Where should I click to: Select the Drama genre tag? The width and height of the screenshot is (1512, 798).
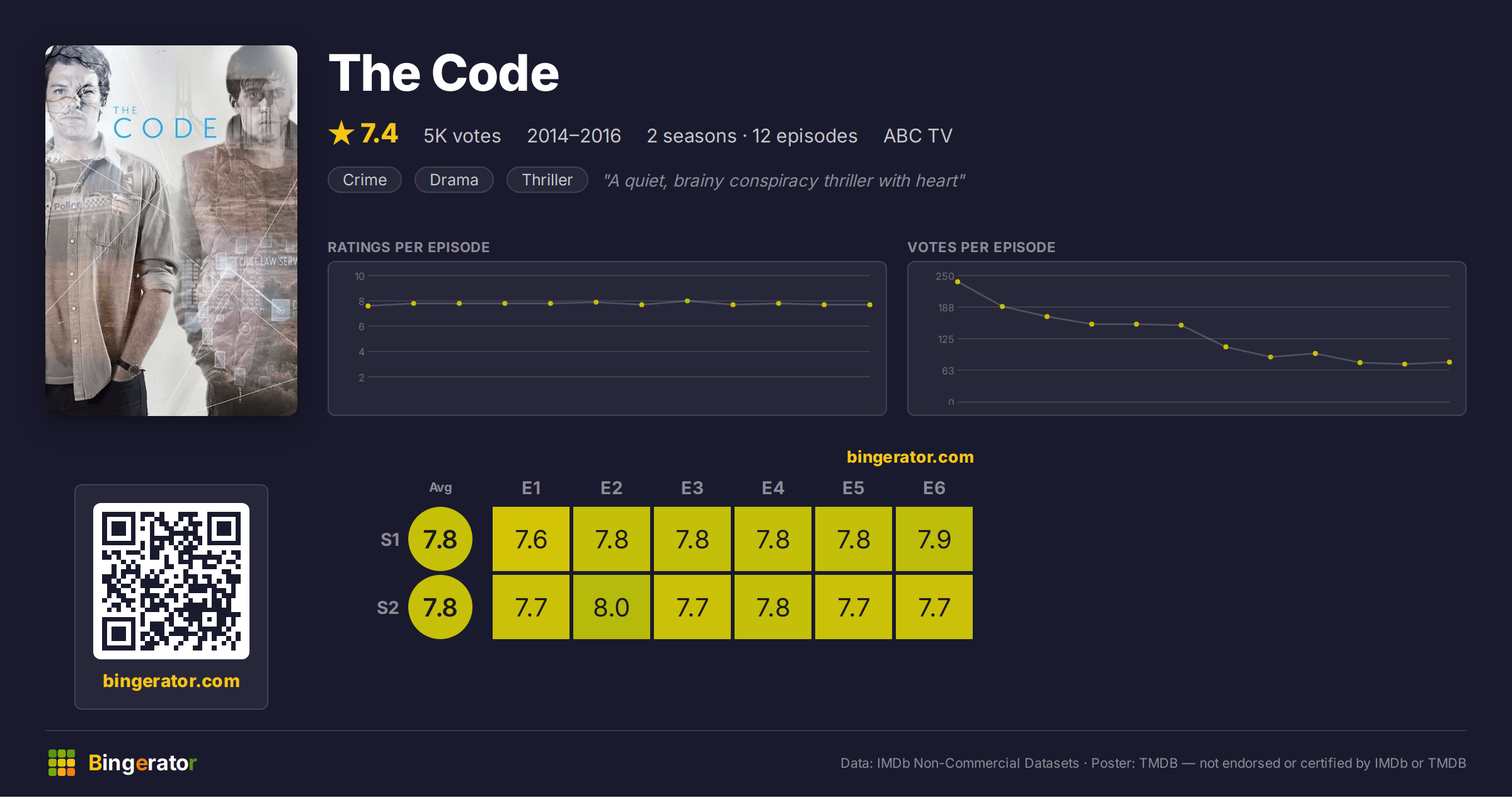pos(454,180)
